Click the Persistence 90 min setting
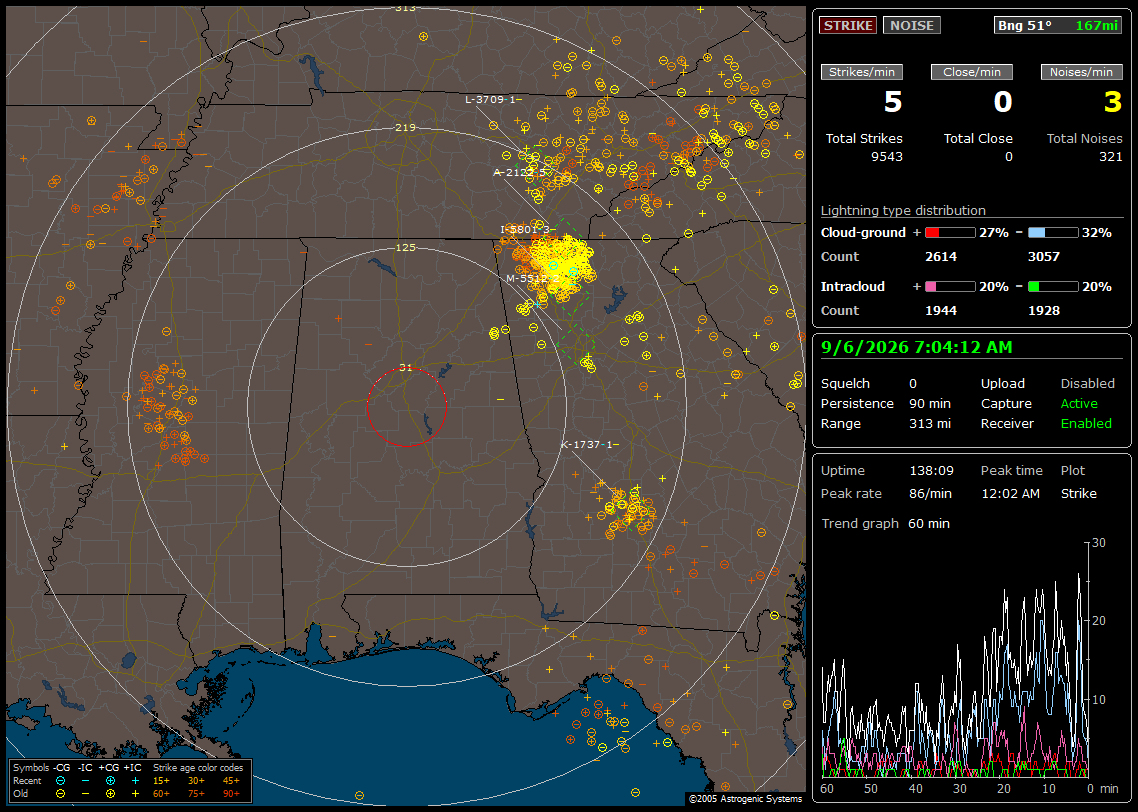The image size is (1138, 812). [885, 403]
